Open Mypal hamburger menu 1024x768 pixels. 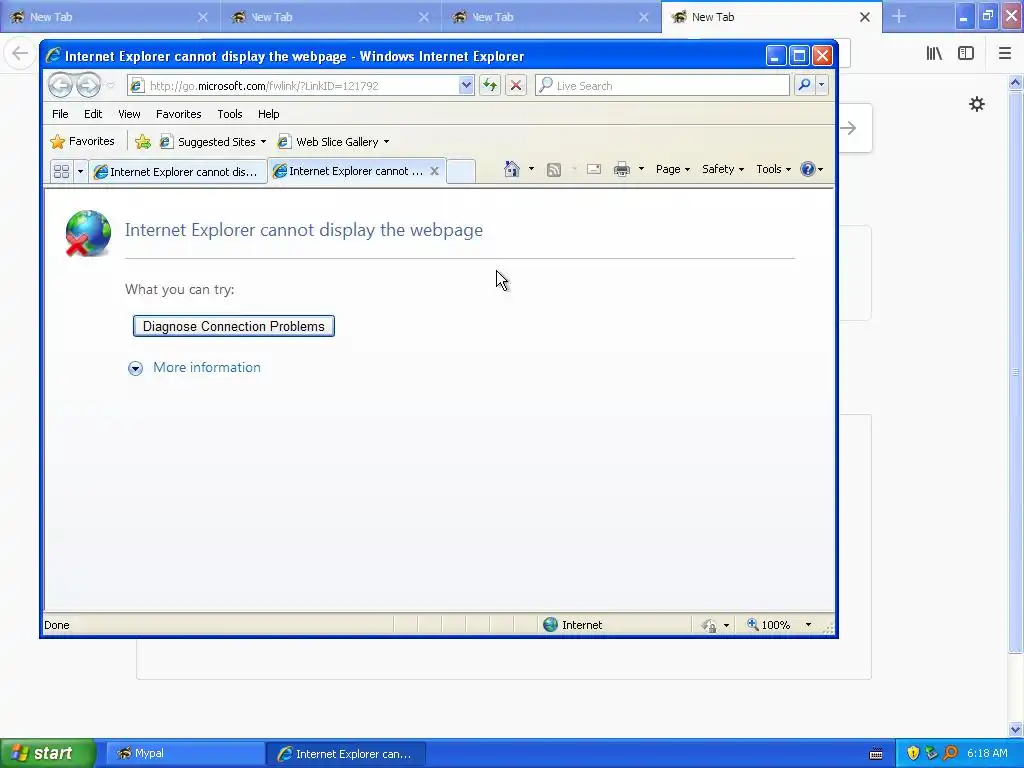(1004, 54)
